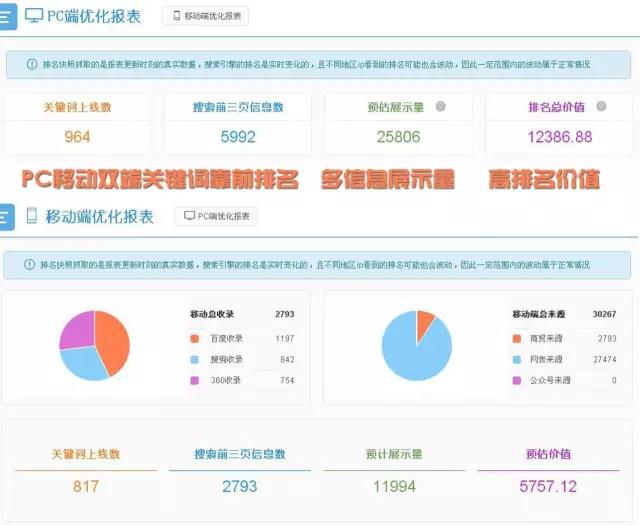Click the monitor icon beside PC端优化报表 heading
This screenshot has width=640, height=525.
tap(34, 16)
